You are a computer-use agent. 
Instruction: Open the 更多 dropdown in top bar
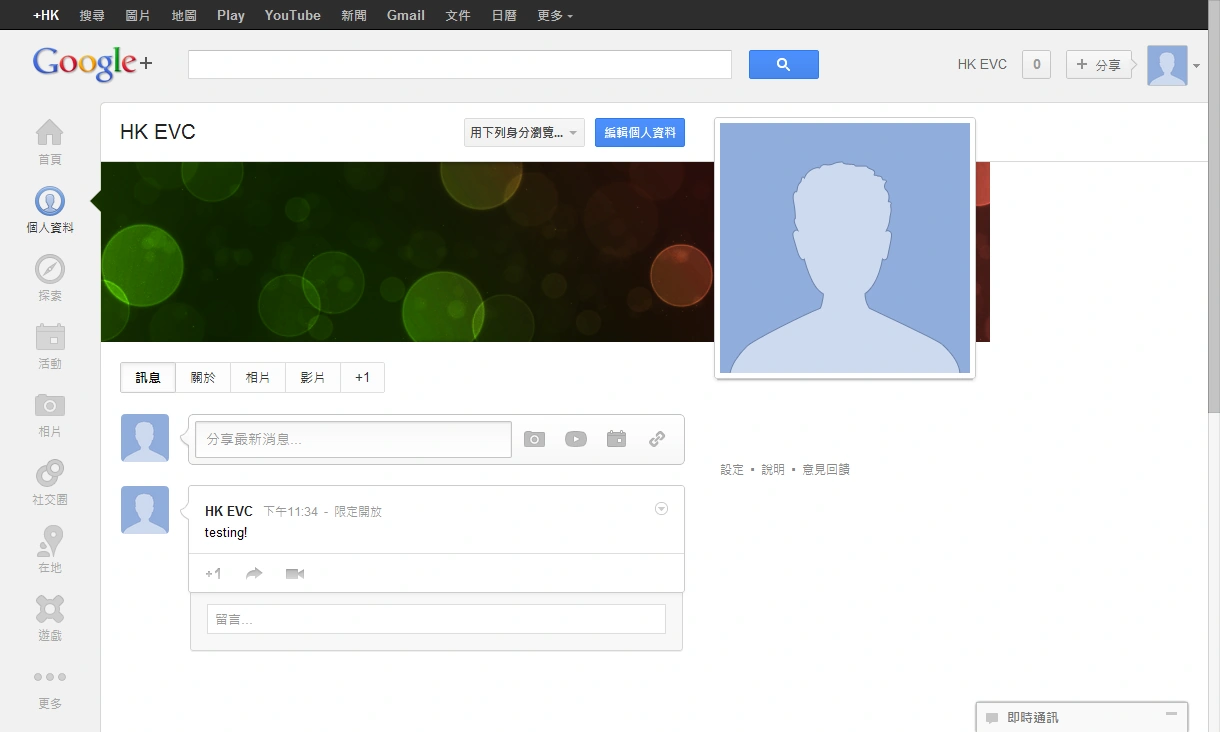point(555,15)
